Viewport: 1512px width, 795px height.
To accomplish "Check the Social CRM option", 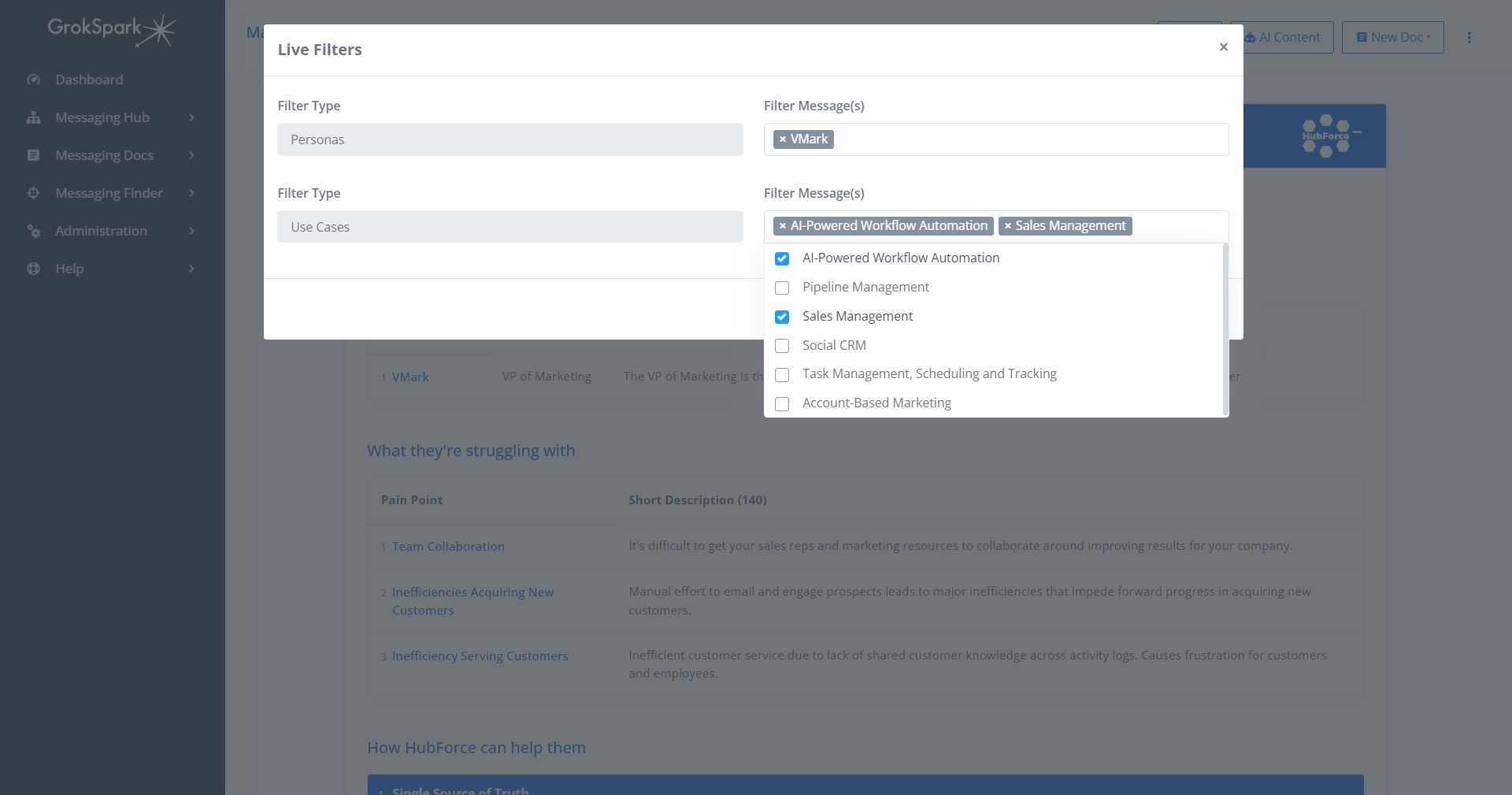I will click(782, 346).
